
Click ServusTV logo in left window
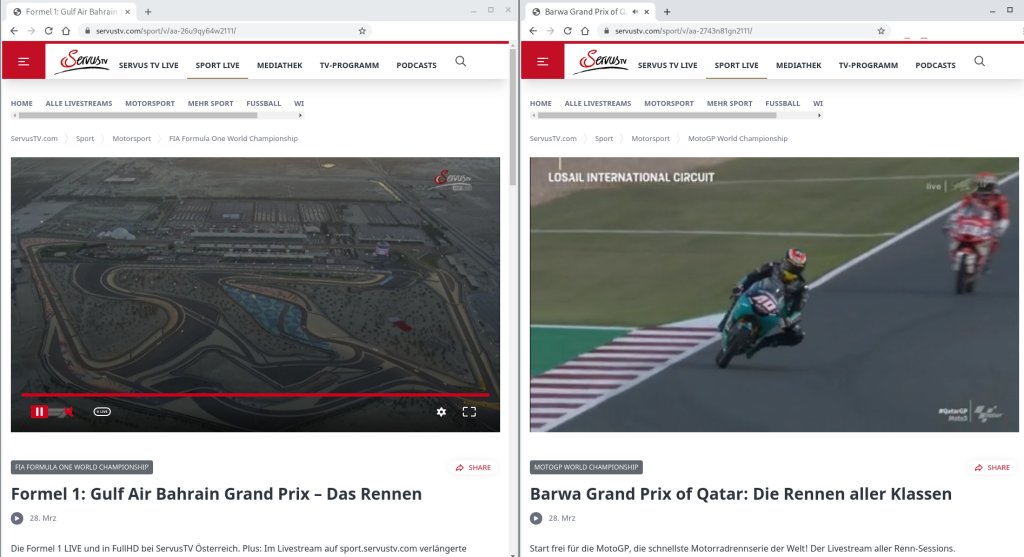[x=82, y=61]
